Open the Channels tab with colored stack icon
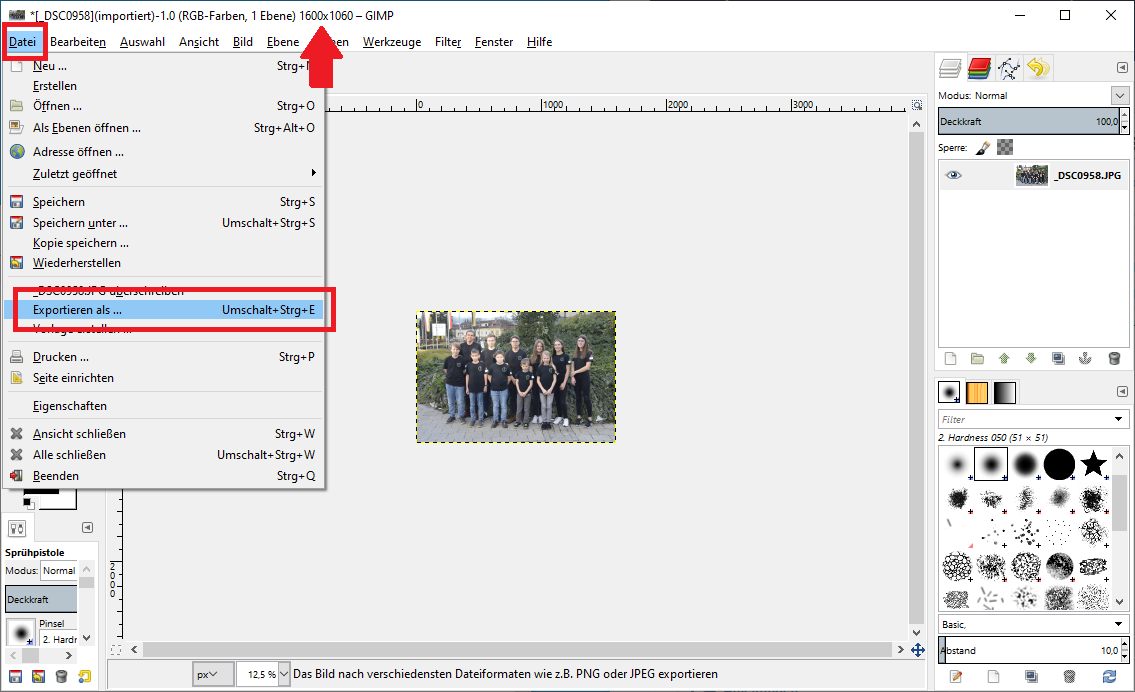Viewport: 1135px width, 692px height. (979, 68)
